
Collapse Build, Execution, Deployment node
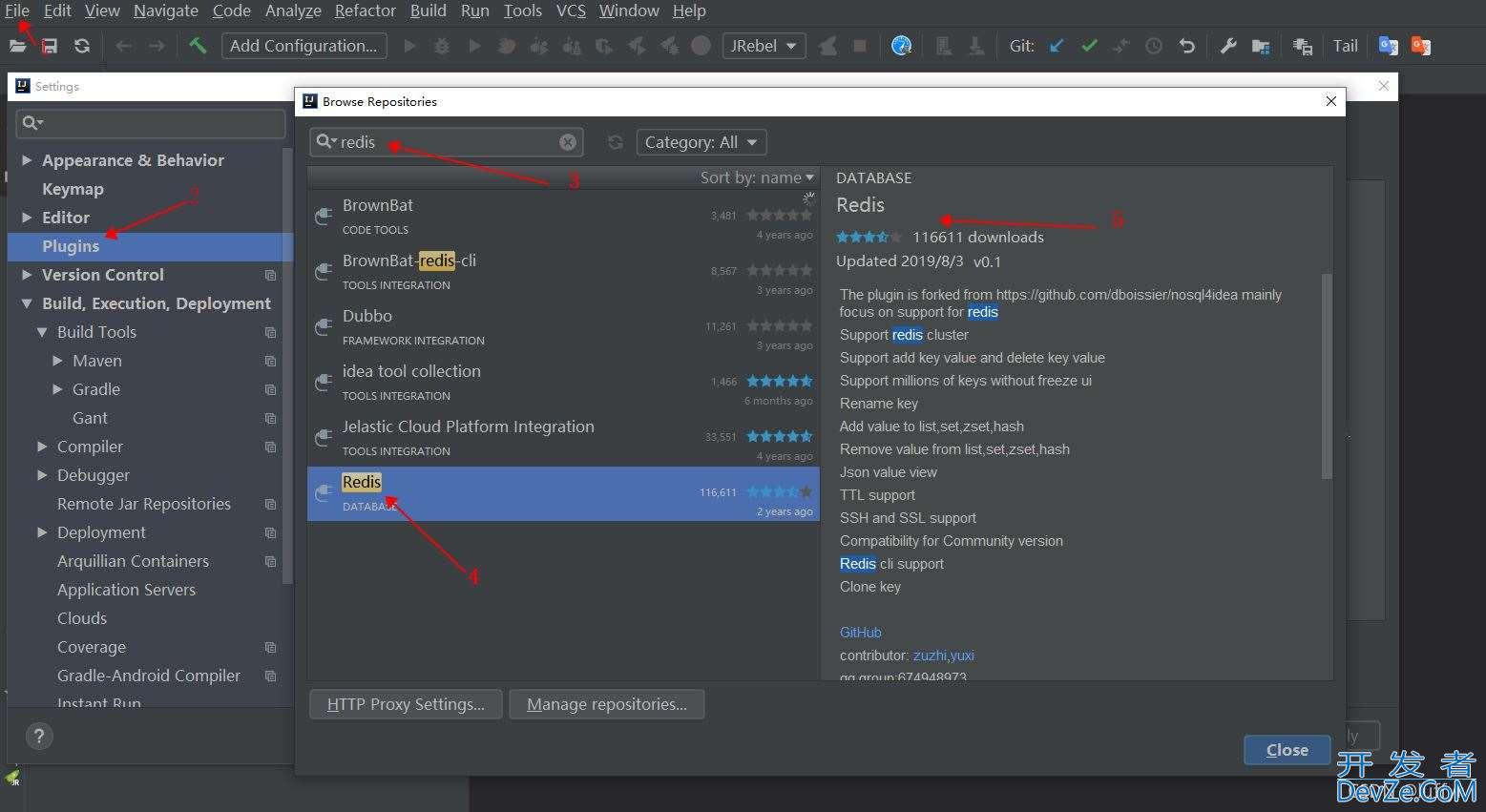tap(27, 303)
